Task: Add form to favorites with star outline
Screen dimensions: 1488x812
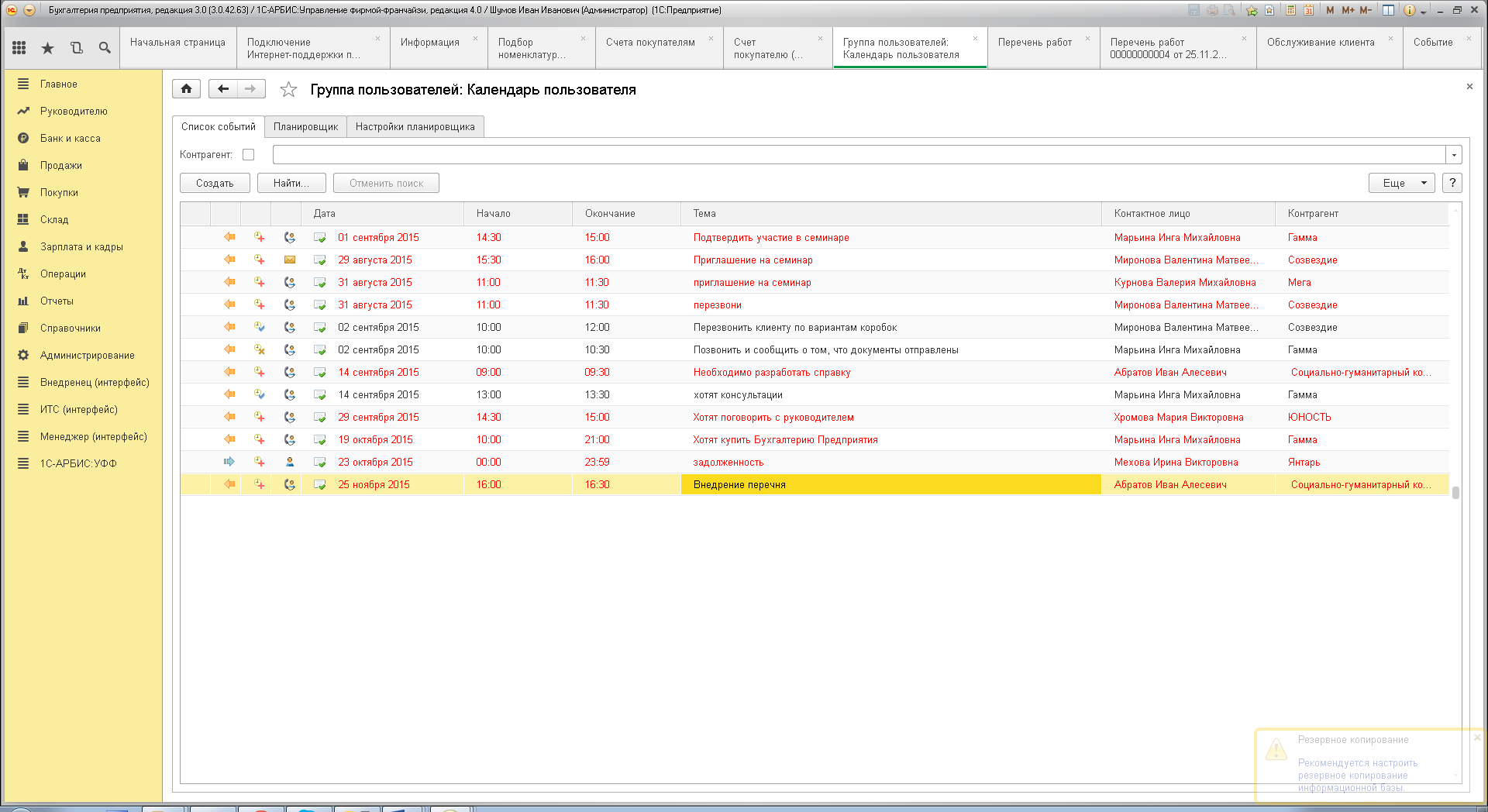Action: (x=288, y=90)
